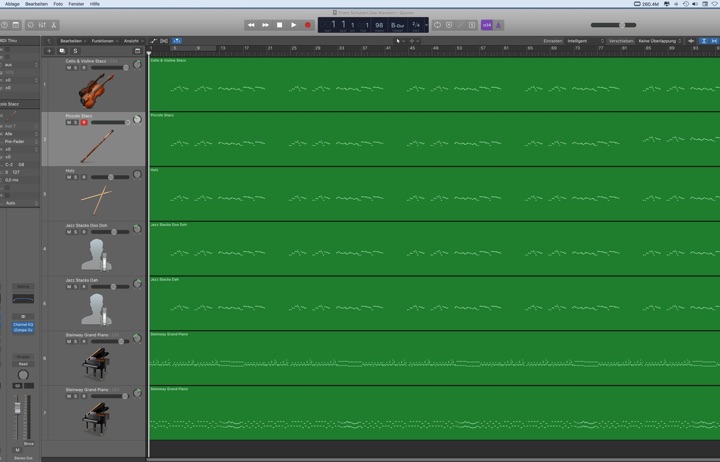The height and width of the screenshot is (462, 720).
Task: Click the global solo S button
Action: [x=75, y=51]
